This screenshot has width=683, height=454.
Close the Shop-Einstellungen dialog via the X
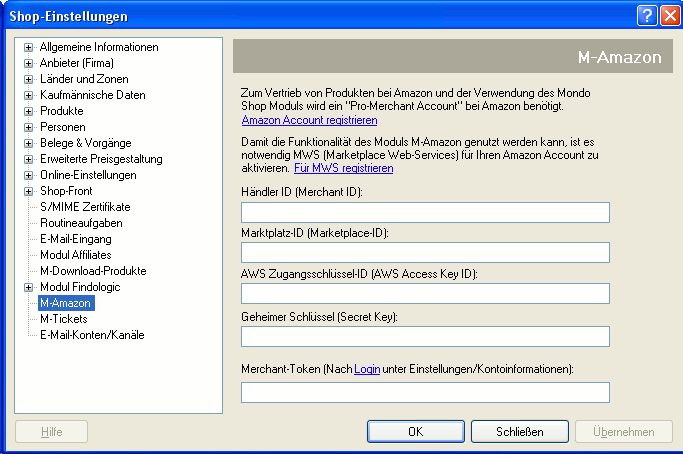click(x=670, y=16)
